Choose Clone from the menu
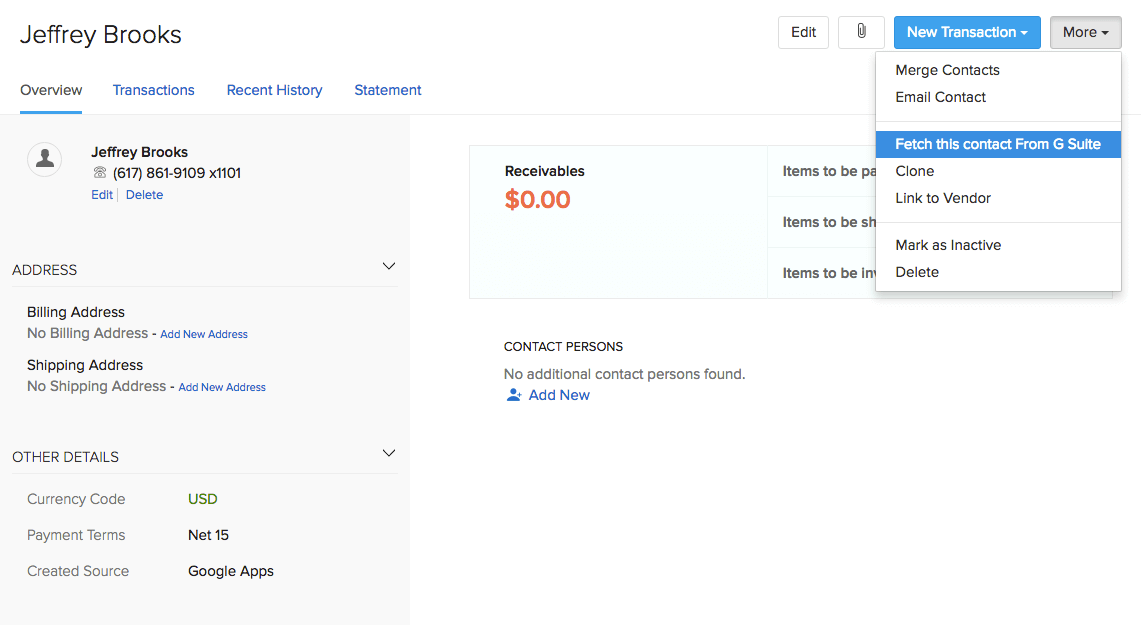Screen dimensions: 1141x625 click(914, 171)
